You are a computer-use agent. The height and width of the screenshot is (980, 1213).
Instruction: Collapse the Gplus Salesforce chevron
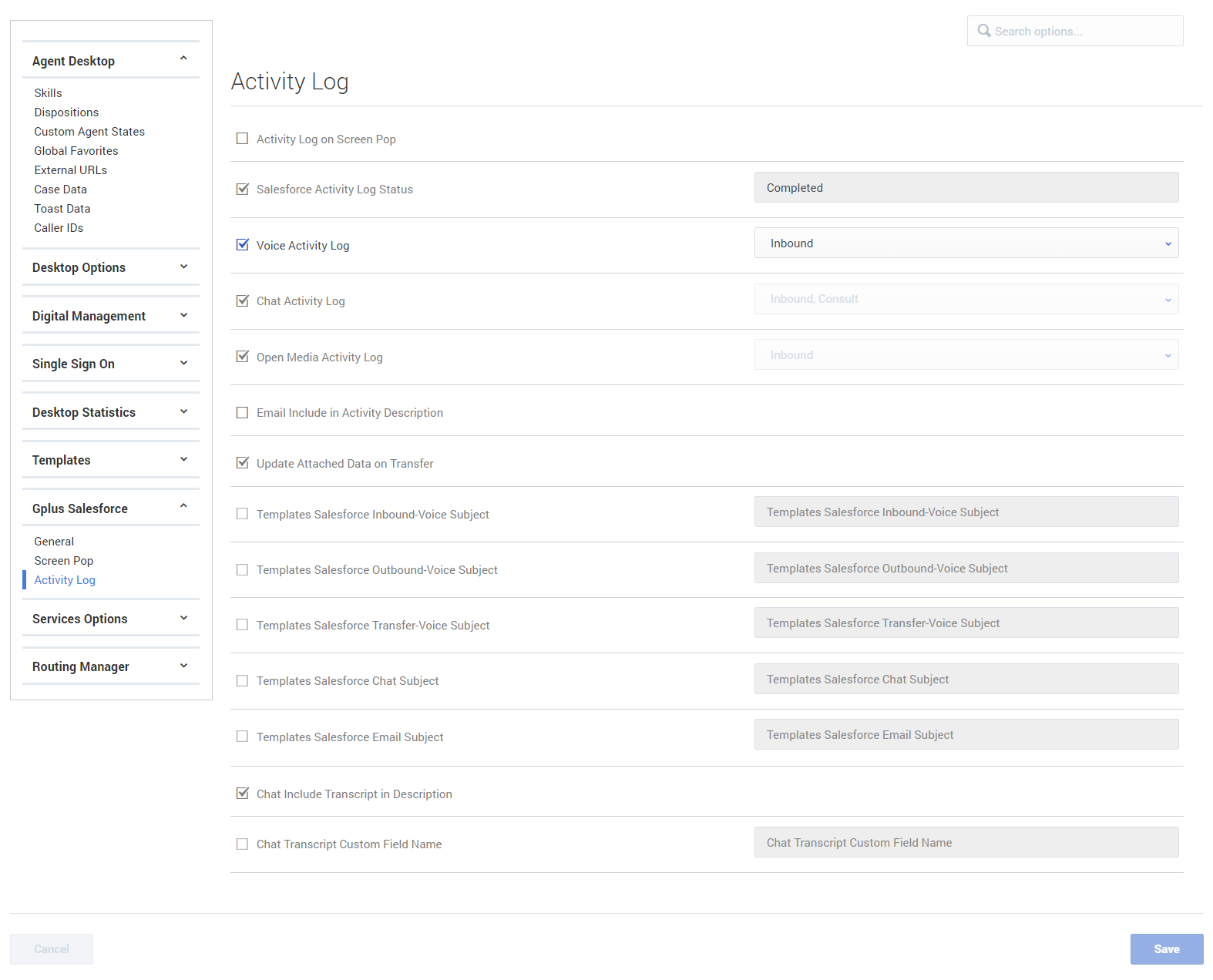[183, 506]
